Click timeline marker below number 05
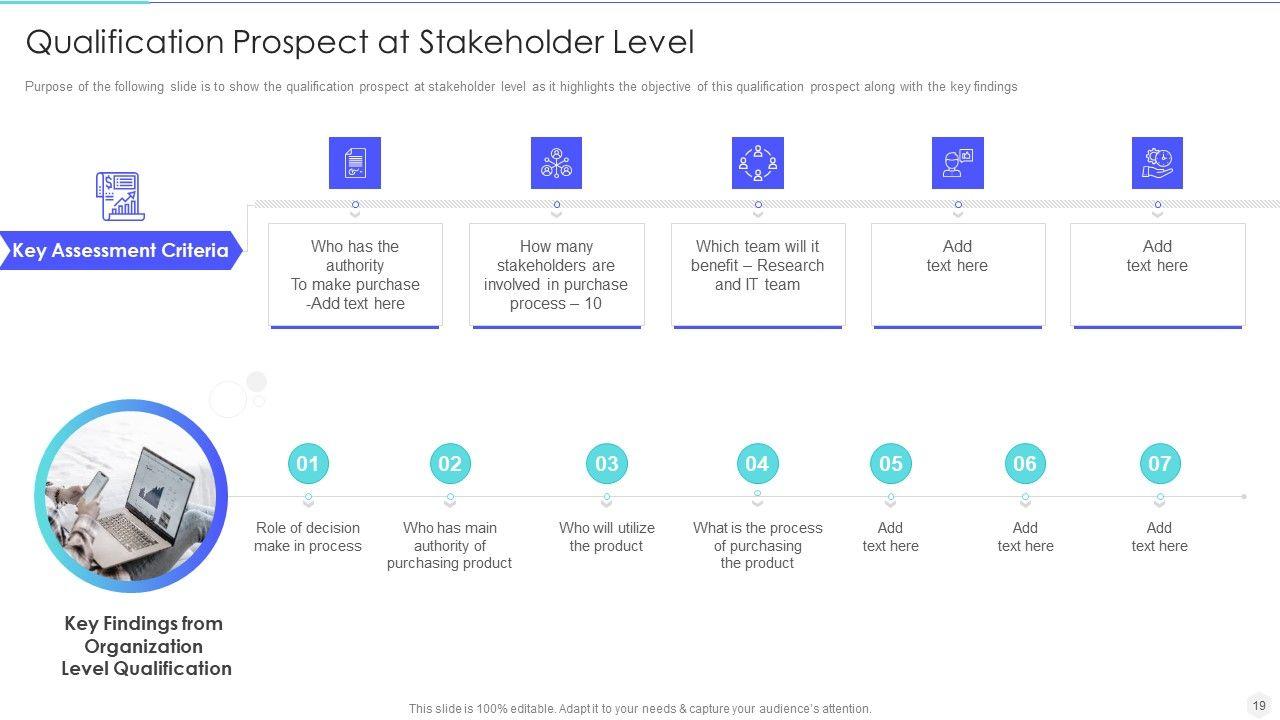Image resolution: width=1280 pixels, height=720 pixels. (890, 497)
